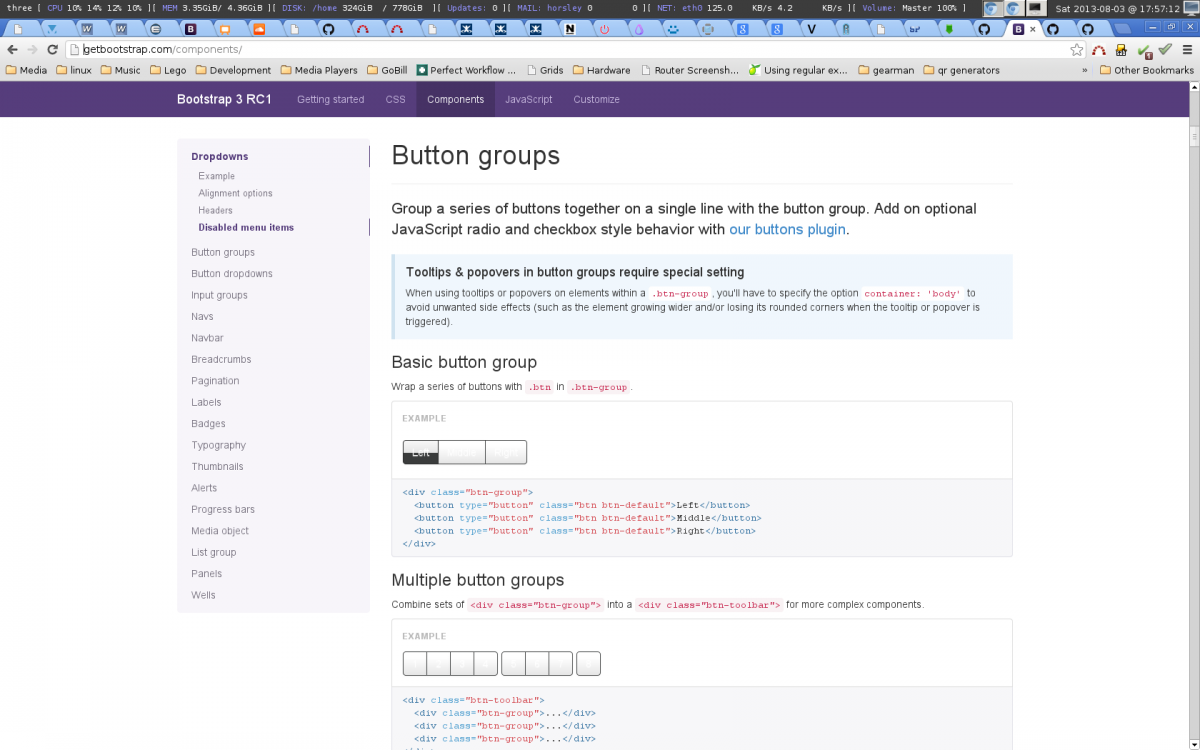This screenshot has height=750, width=1200.
Task: Open the Music bookmarks folder
Action: 120,70
